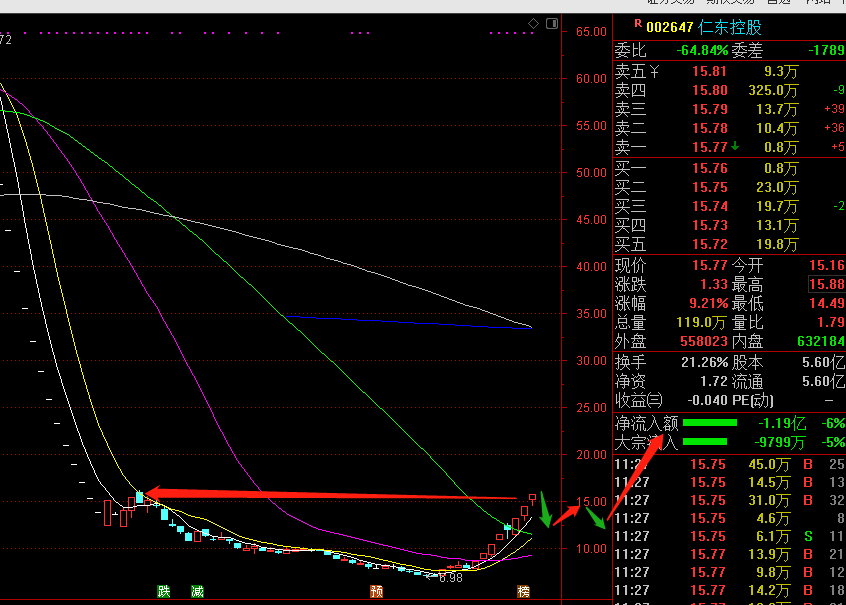
Task: Click the last candlestick on the chart
Action: click(x=533, y=499)
